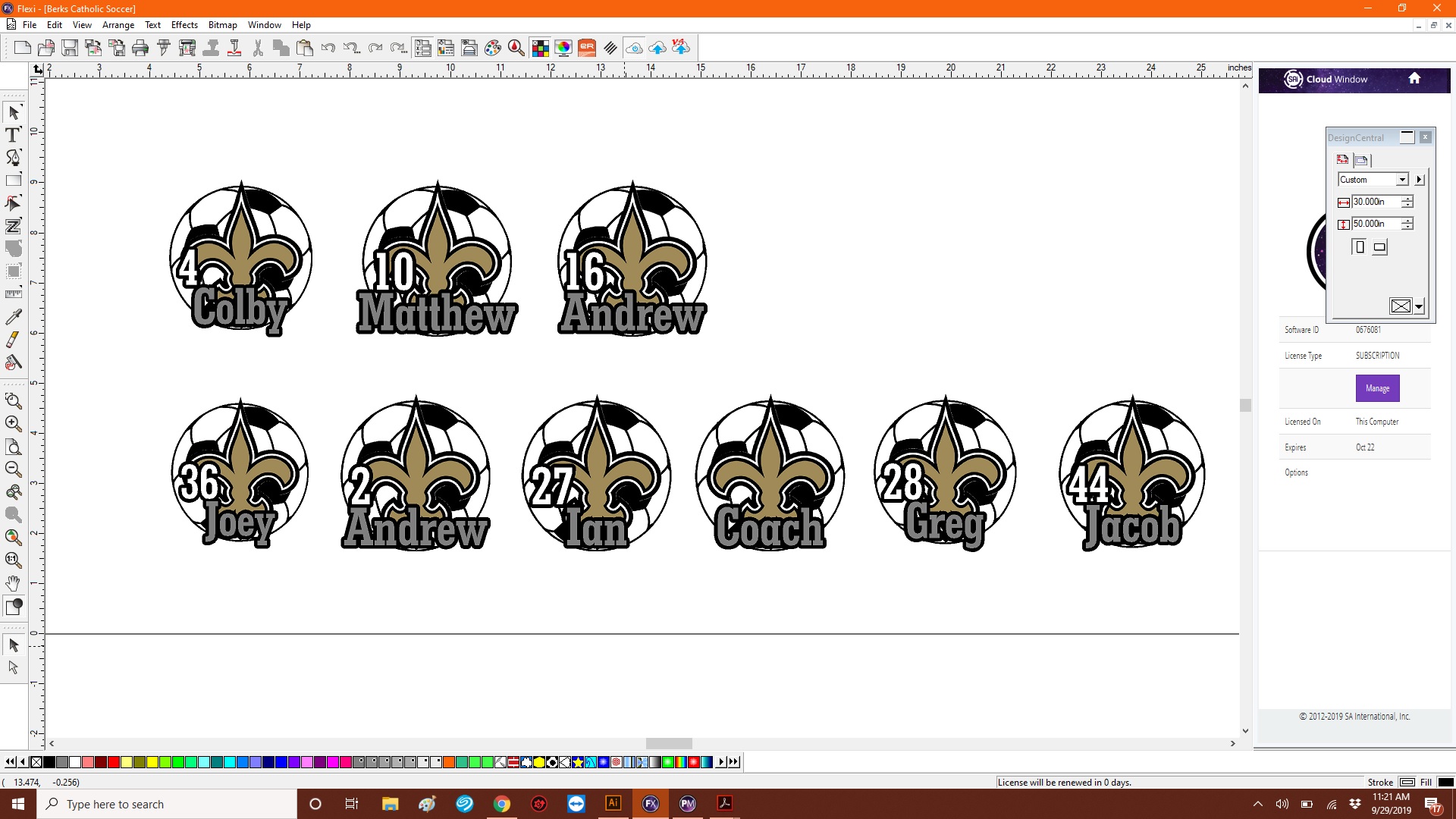
Task: Select the Zoom In magnifier tool
Action: coord(13,423)
